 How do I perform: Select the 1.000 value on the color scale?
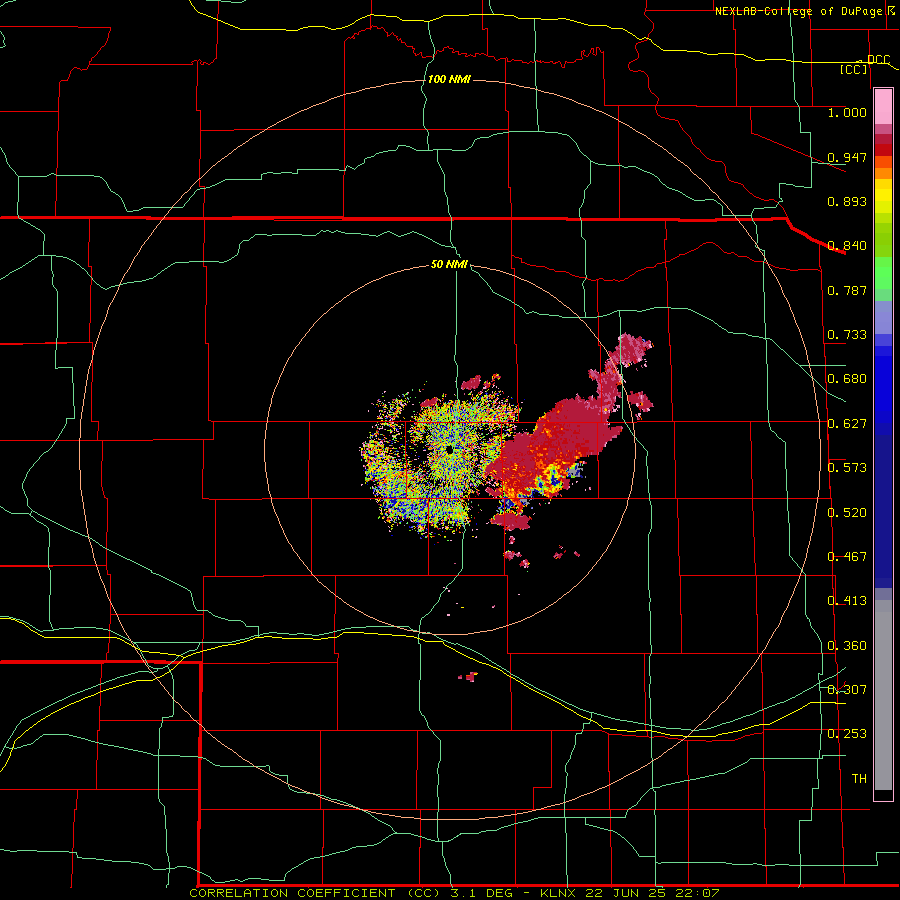click(x=847, y=112)
